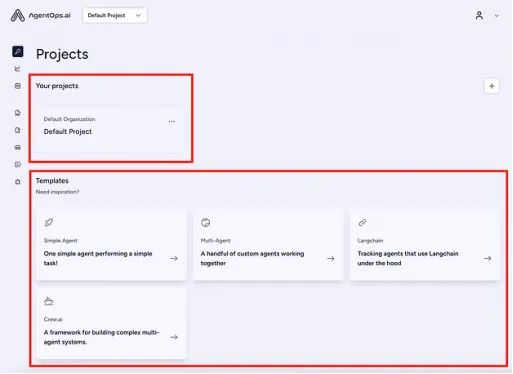Open the Multi-Agent template arrow
This screenshot has height=374, width=513.
[330, 258]
